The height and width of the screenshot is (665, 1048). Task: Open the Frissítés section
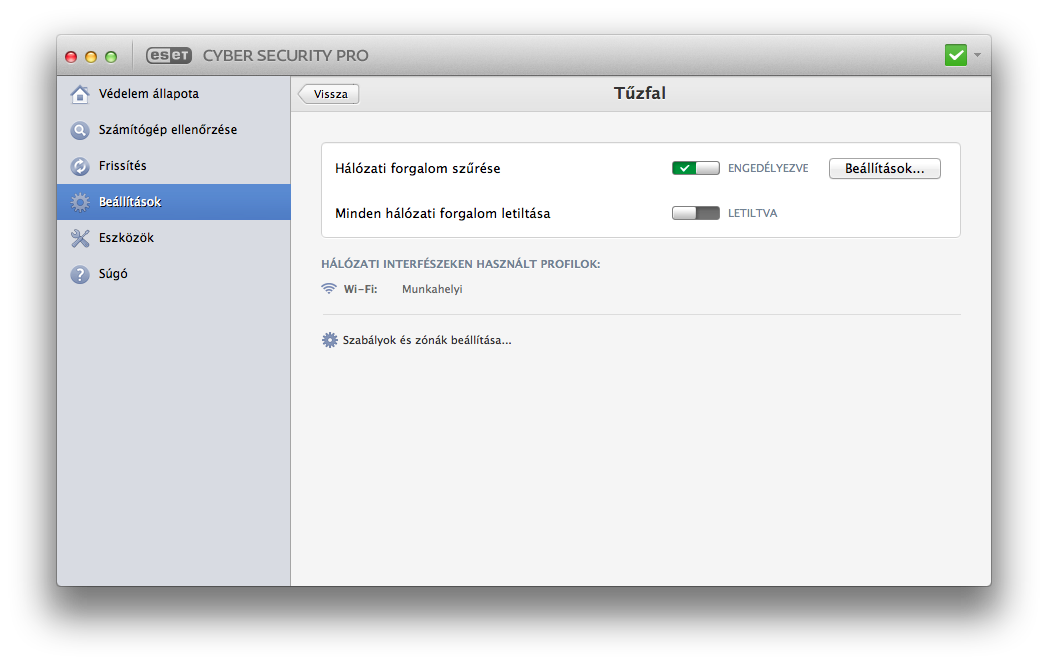click(174, 166)
